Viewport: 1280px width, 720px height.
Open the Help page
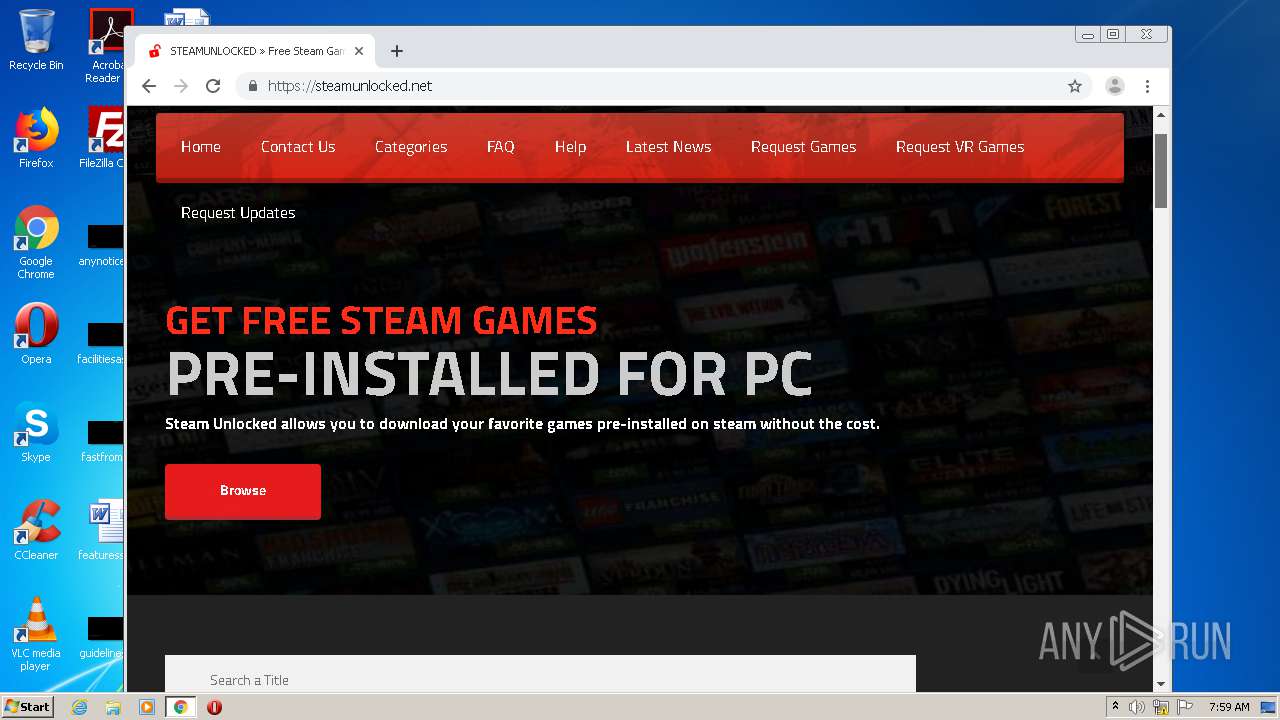point(571,147)
